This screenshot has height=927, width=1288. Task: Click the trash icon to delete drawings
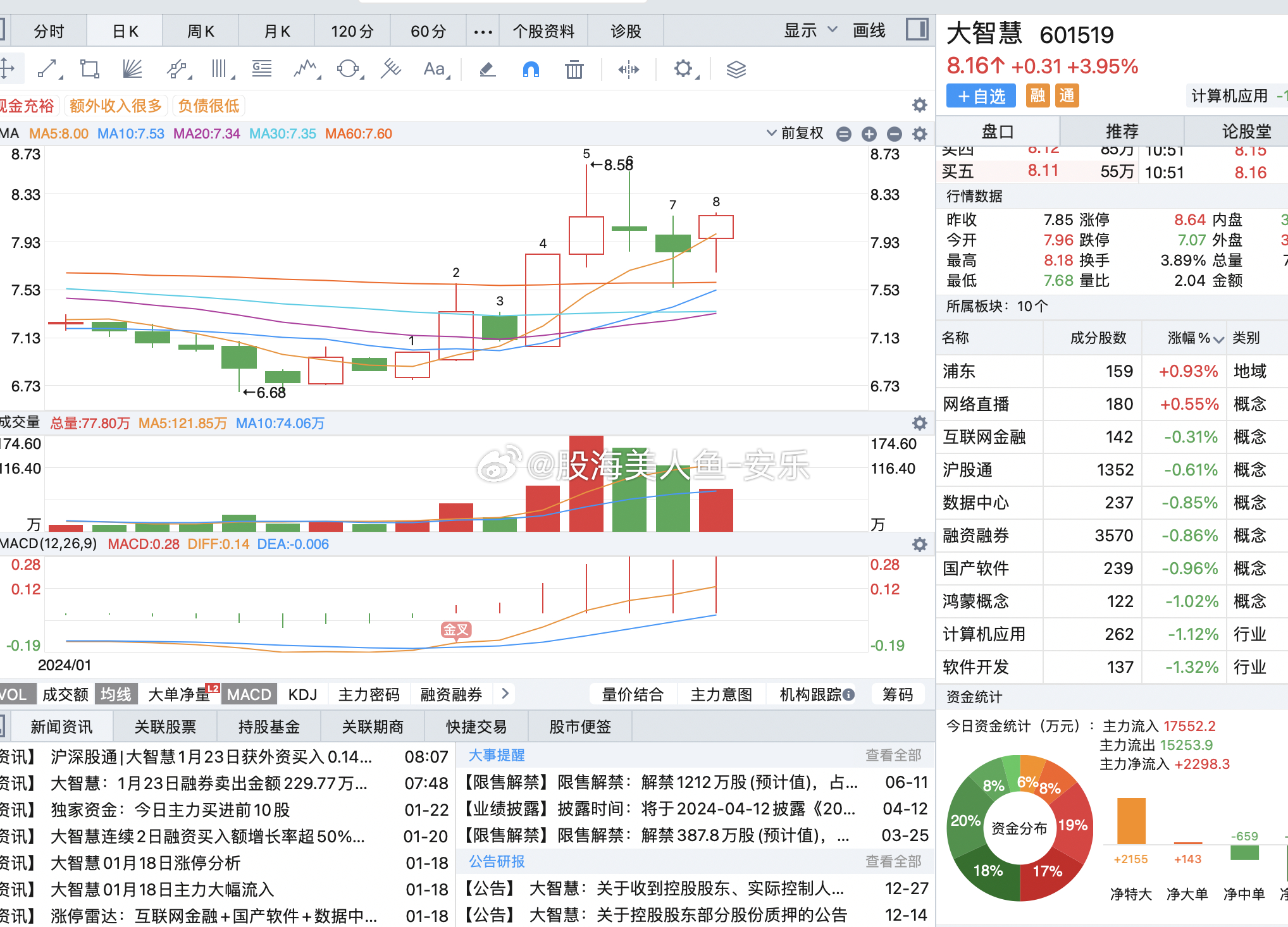click(x=574, y=69)
